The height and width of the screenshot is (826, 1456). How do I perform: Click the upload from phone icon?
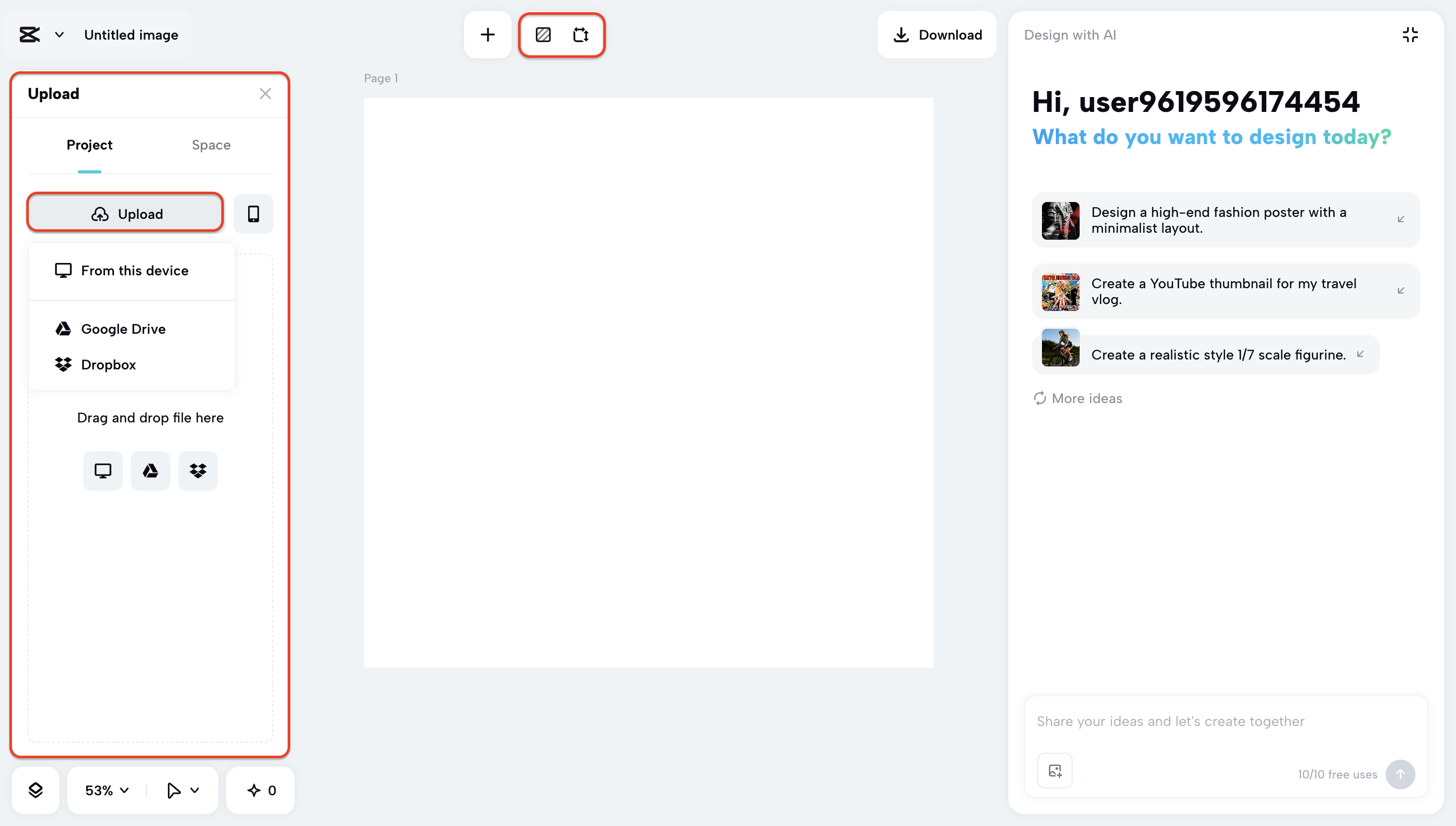pos(253,214)
